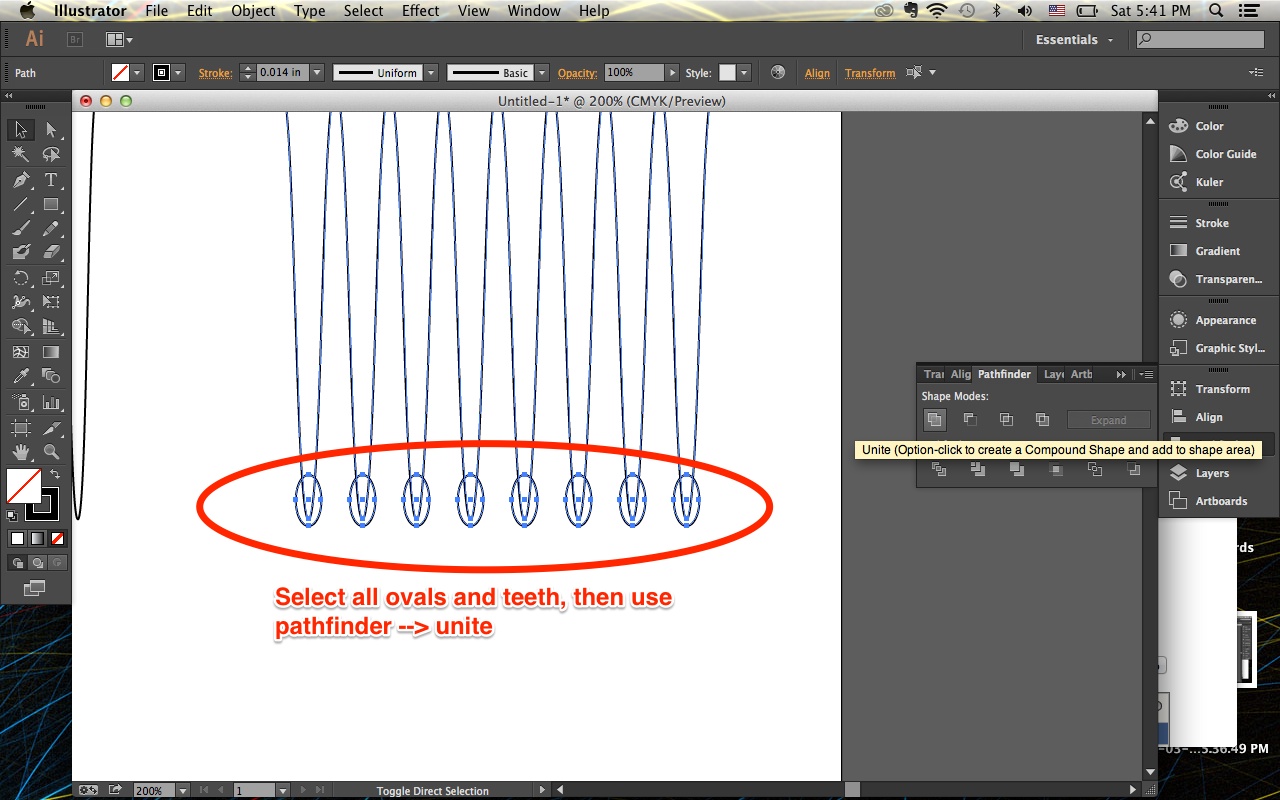Click the Transform link in control bar

(869, 72)
